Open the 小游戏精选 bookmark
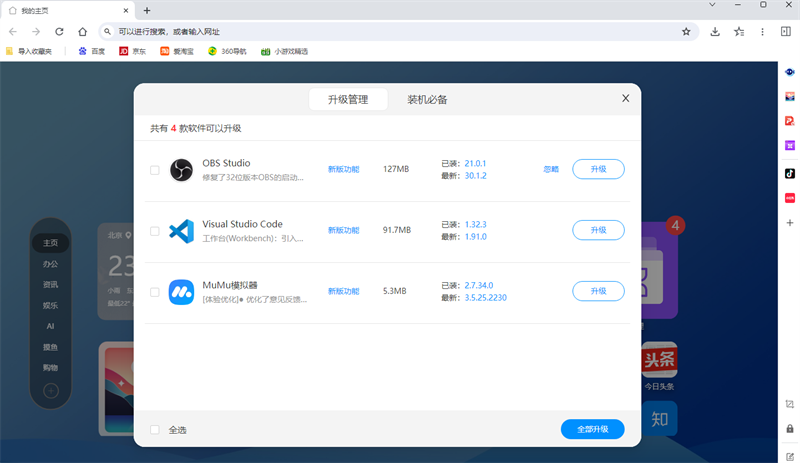This screenshot has height=463, width=800. pos(284,51)
